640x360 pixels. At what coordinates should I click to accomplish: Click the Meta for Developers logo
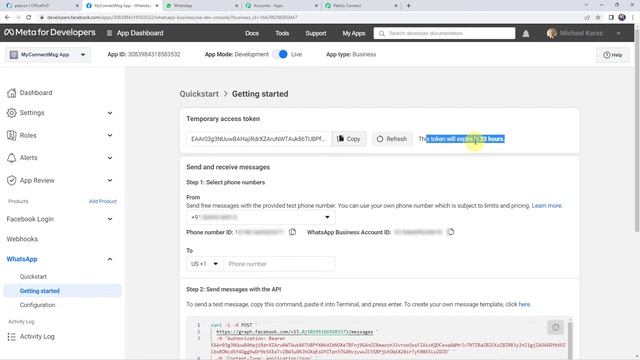pos(49,33)
